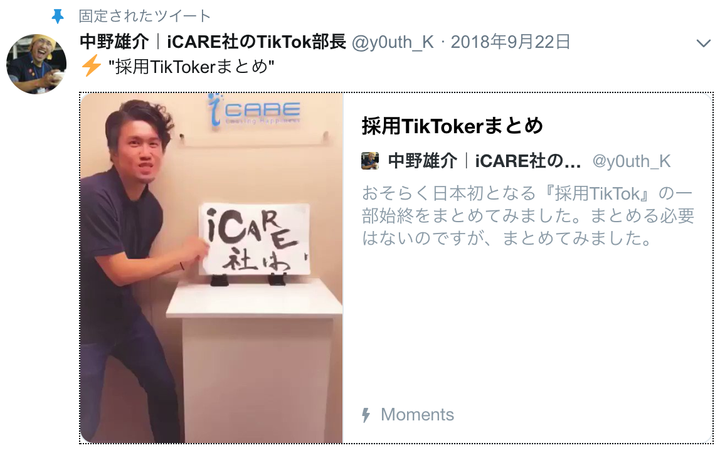Click the tweet text "採用TikTokerまとめ"
The height and width of the screenshot is (452, 720).
click(191, 67)
